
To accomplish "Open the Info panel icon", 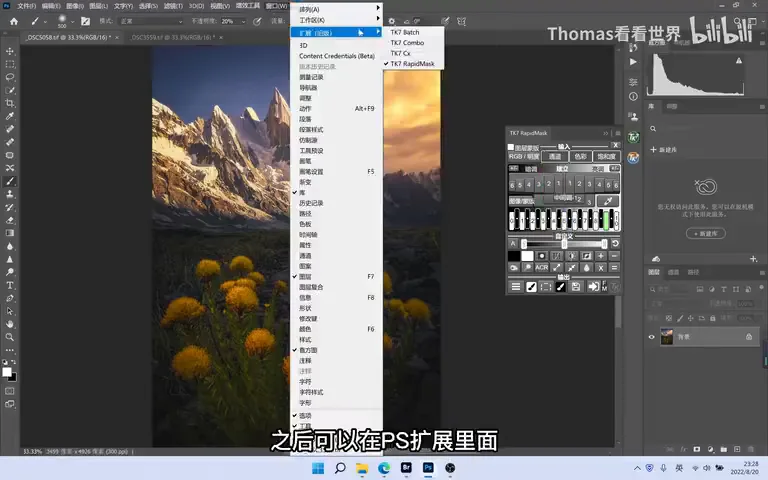I will tap(633, 96).
